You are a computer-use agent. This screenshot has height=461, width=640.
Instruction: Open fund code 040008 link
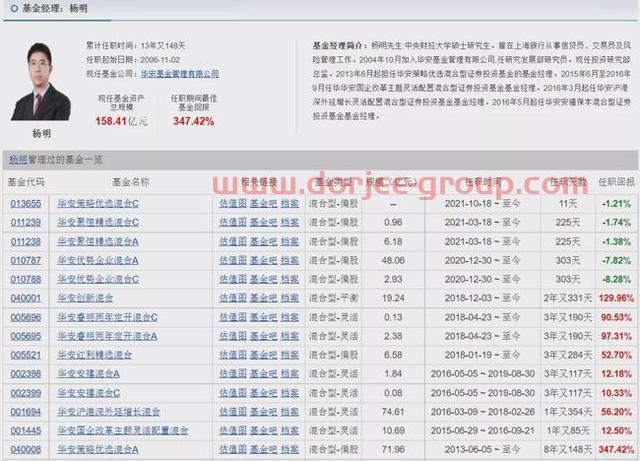pos(26,450)
